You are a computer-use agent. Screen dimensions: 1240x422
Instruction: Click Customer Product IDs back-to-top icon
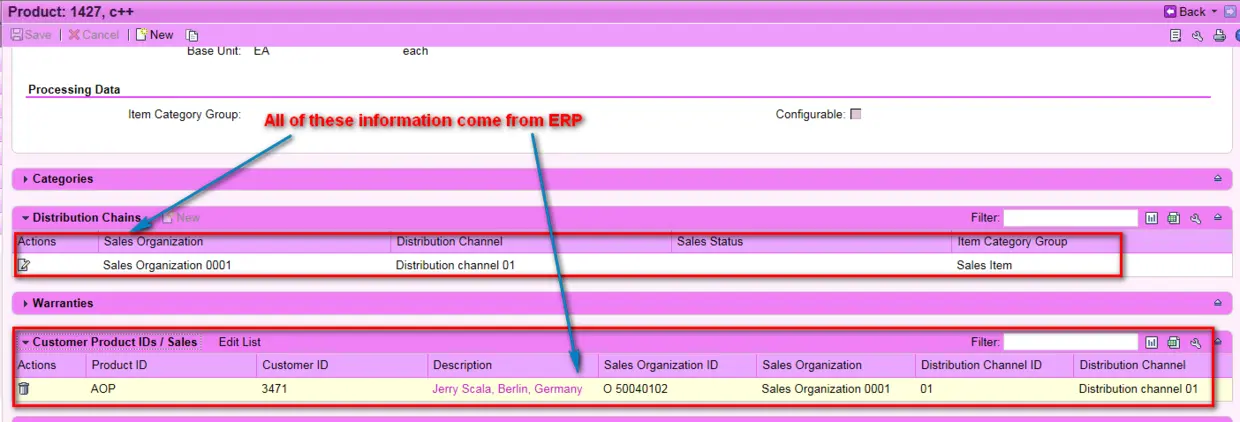(1218, 342)
